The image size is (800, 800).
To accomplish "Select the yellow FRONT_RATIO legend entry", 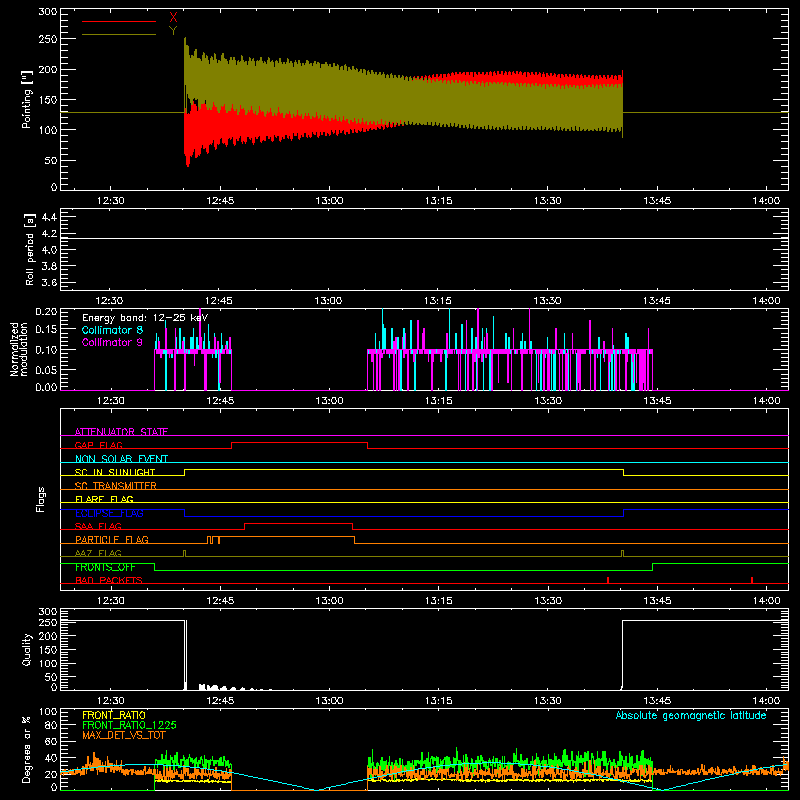I will tap(114, 715).
